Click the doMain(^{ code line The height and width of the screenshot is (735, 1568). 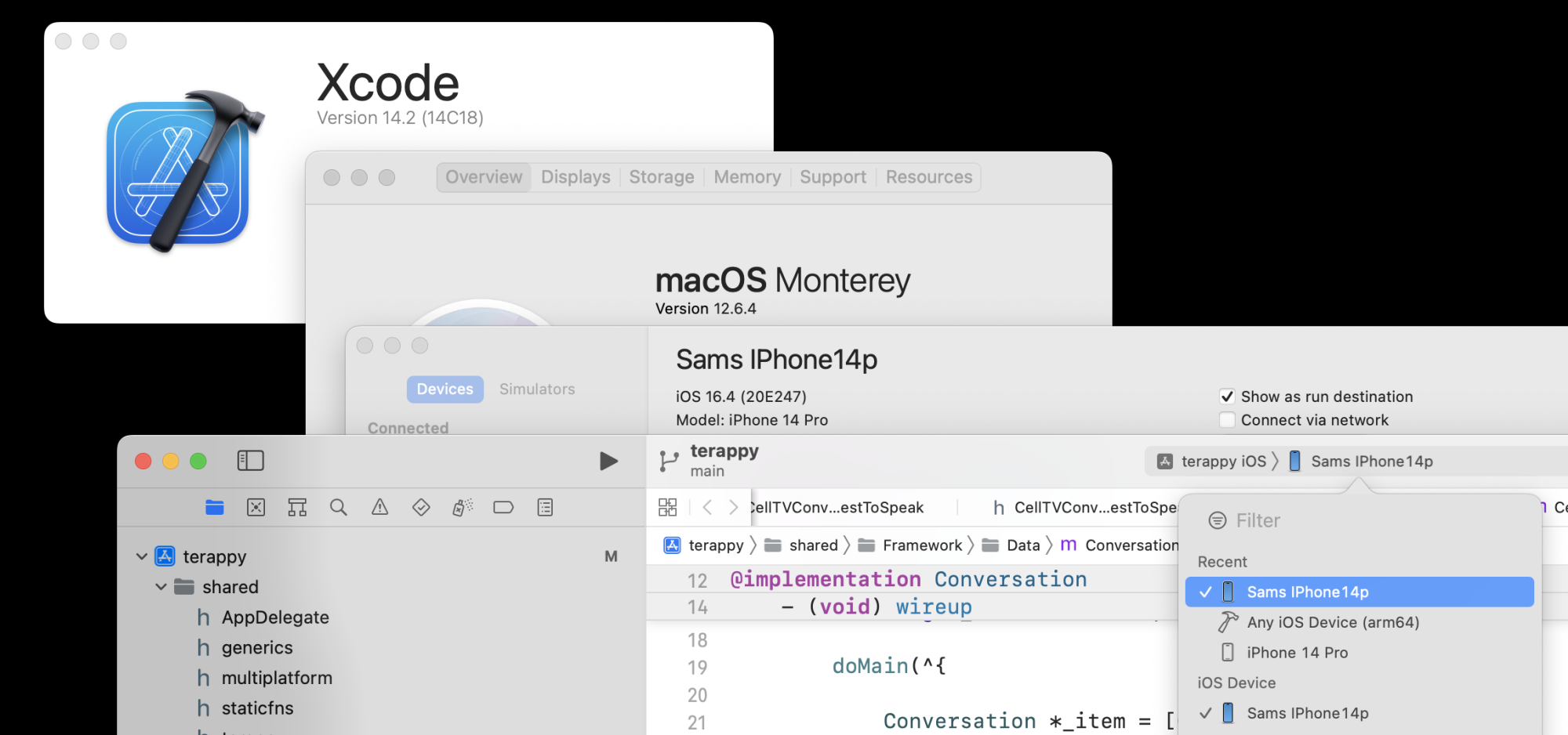pyautogui.click(x=889, y=666)
